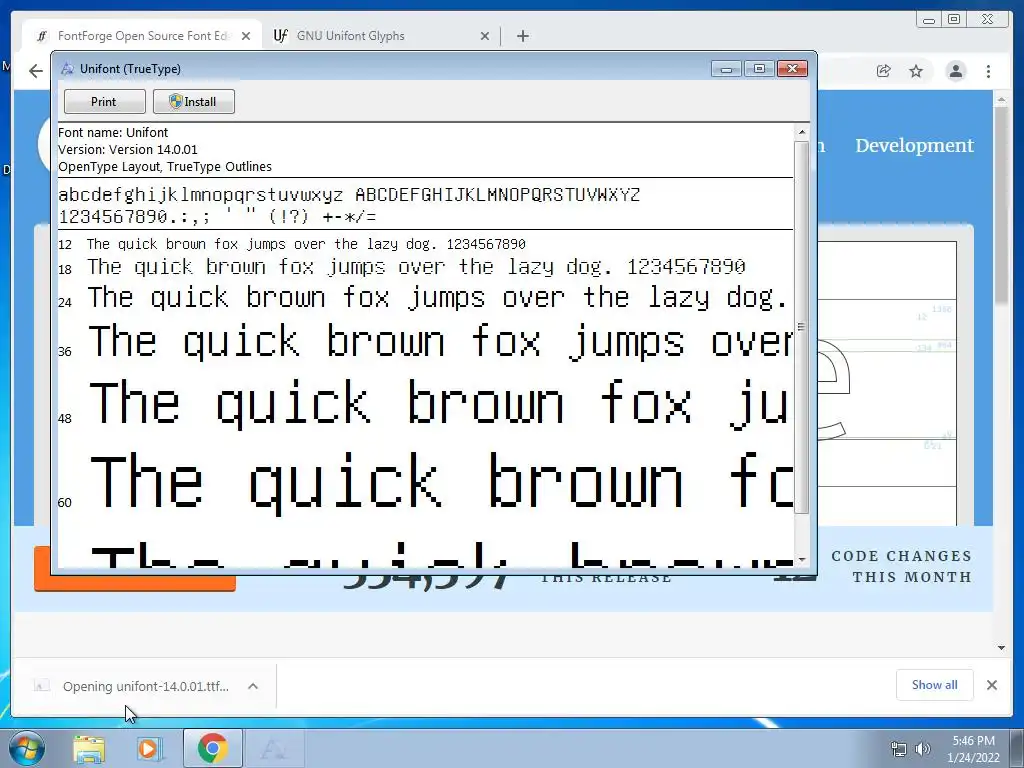
Task: Click Unifont window title bar icon
Action: (x=67, y=69)
